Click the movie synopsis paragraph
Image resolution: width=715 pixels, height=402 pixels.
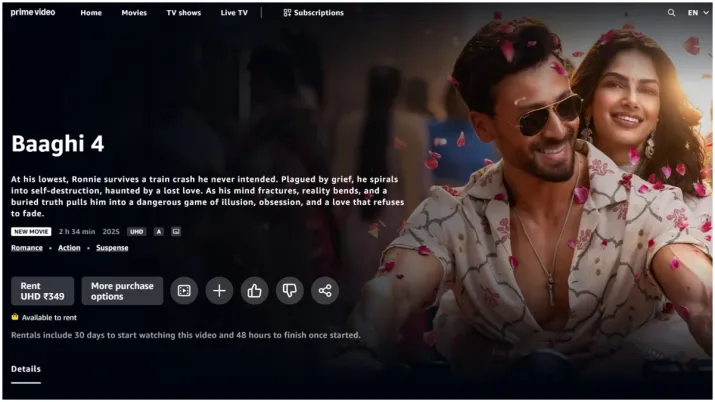click(207, 196)
